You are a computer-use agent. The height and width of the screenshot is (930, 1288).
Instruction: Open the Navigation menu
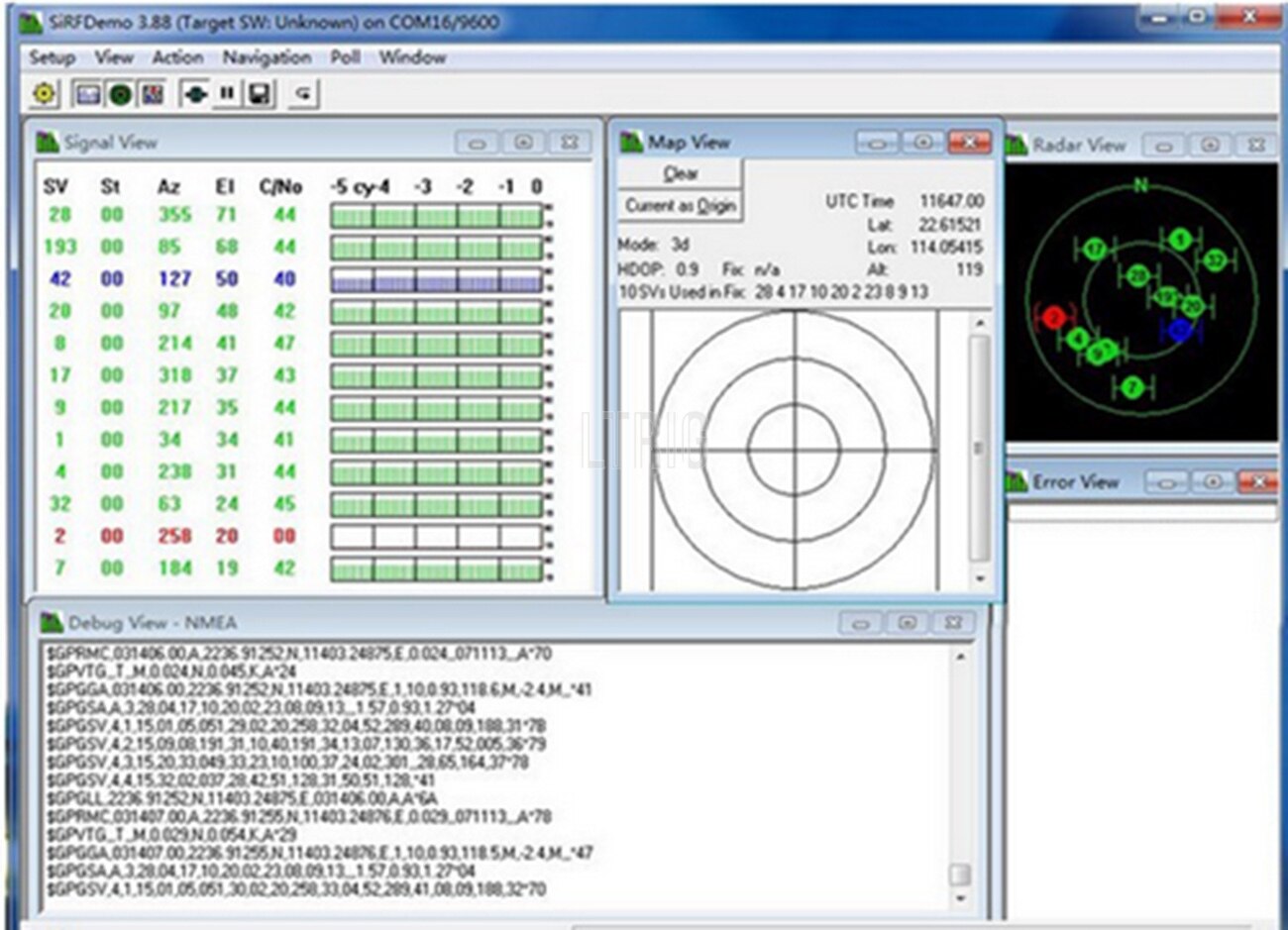[266, 57]
